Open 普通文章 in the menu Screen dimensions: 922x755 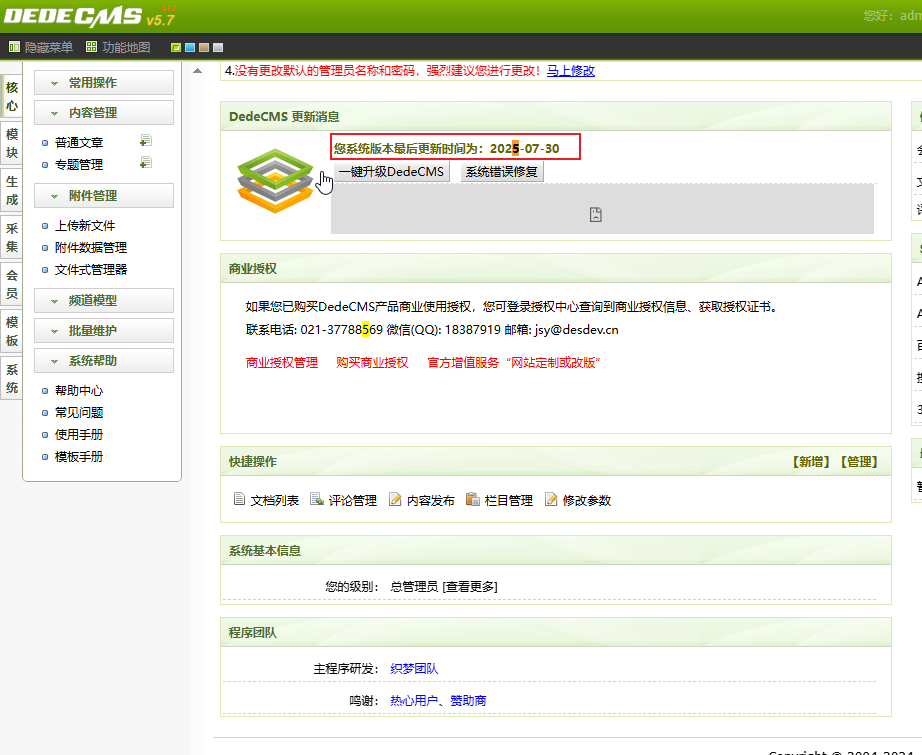[x=79, y=143]
